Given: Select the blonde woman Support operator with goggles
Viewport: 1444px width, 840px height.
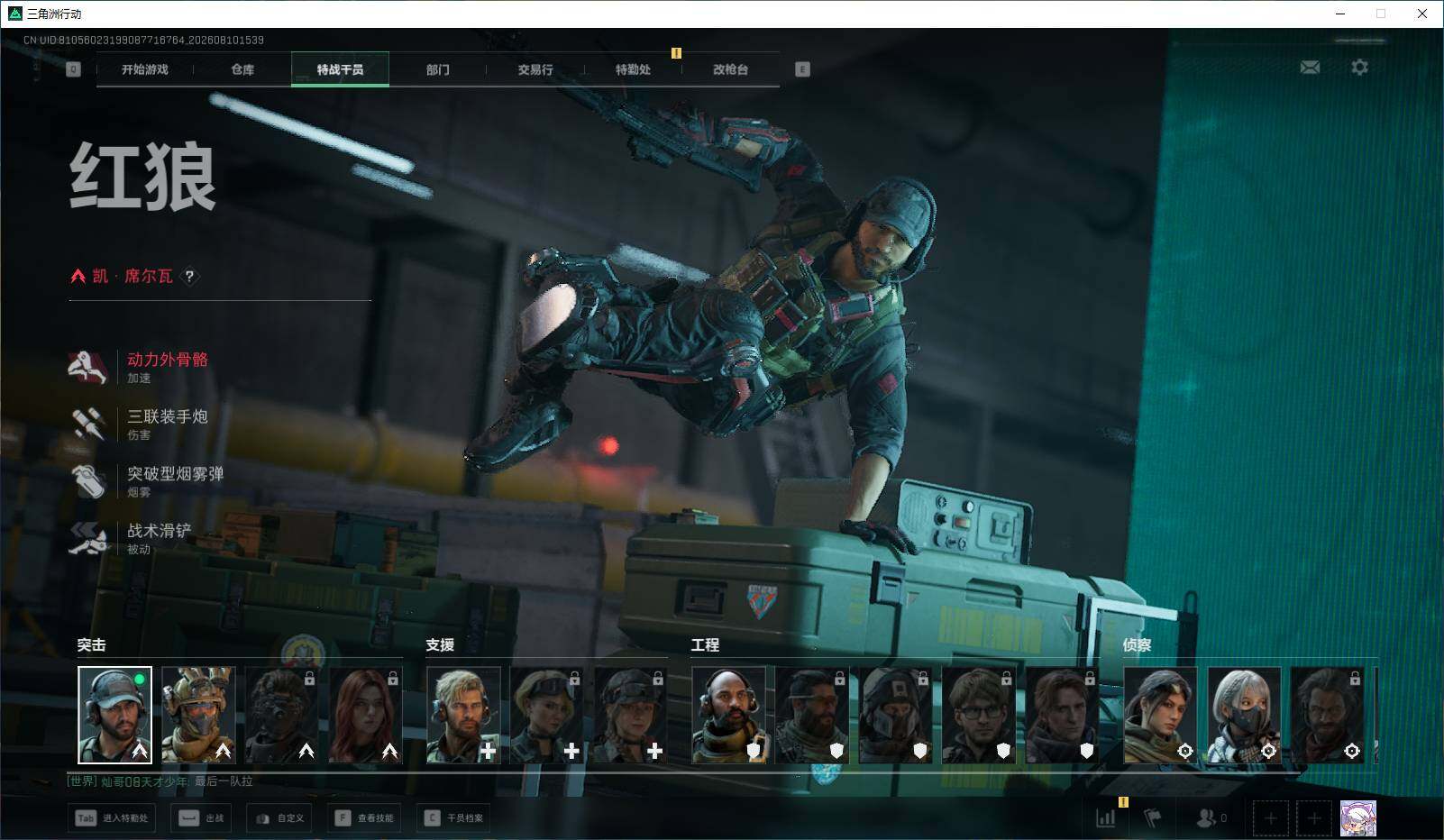Looking at the screenshot, I should coord(546,715).
